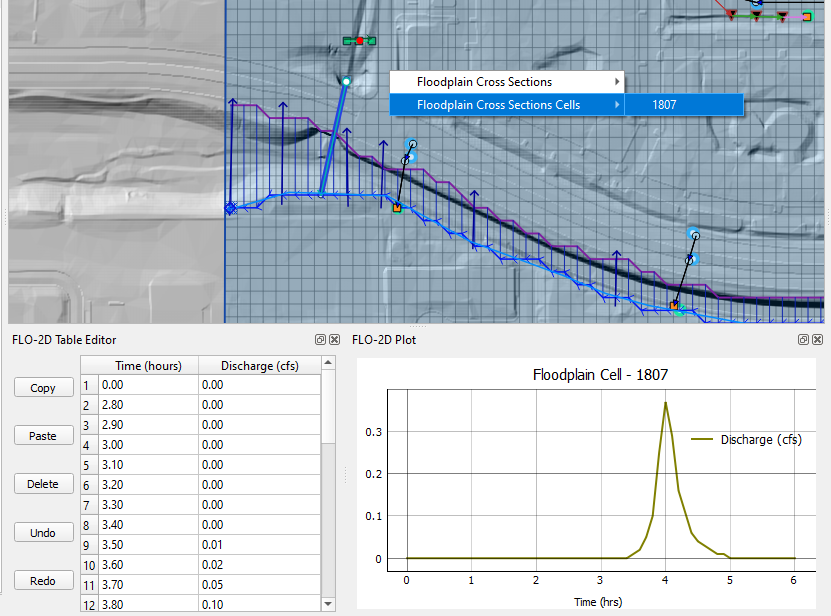Click Delete in the table editor

click(x=43, y=484)
